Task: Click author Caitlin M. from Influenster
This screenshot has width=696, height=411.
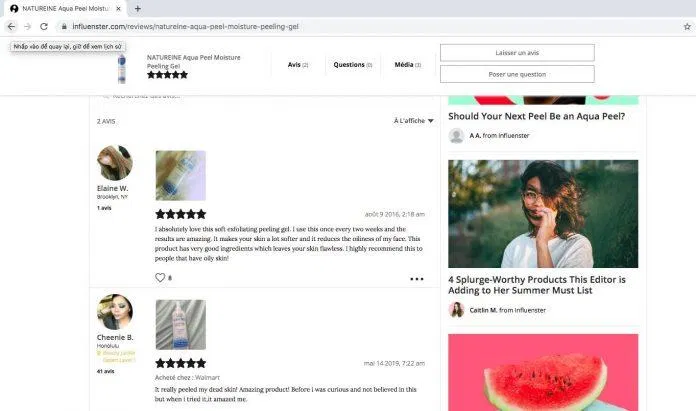Action: 507,310
